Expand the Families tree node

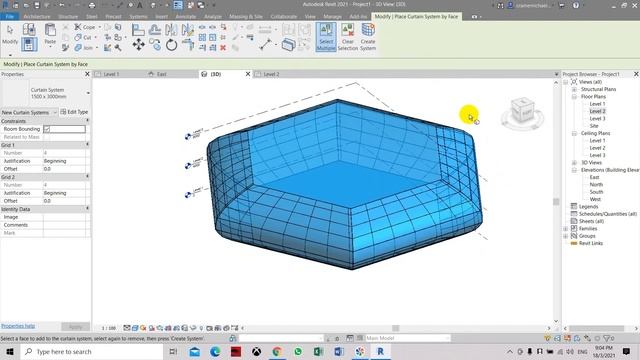tap(566, 229)
